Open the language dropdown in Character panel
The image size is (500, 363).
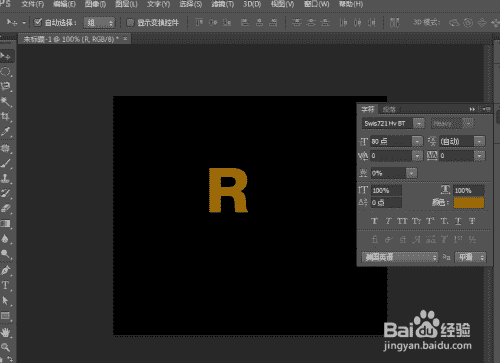pos(400,257)
